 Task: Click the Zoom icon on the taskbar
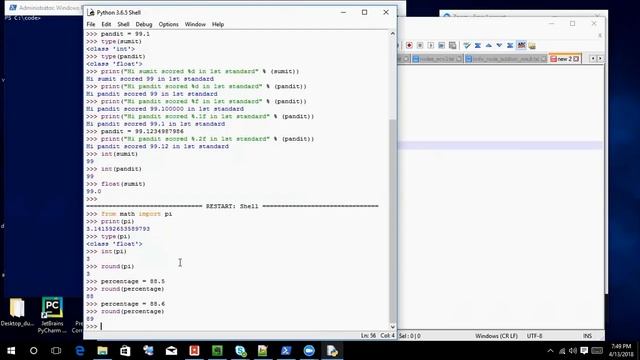click(309, 351)
